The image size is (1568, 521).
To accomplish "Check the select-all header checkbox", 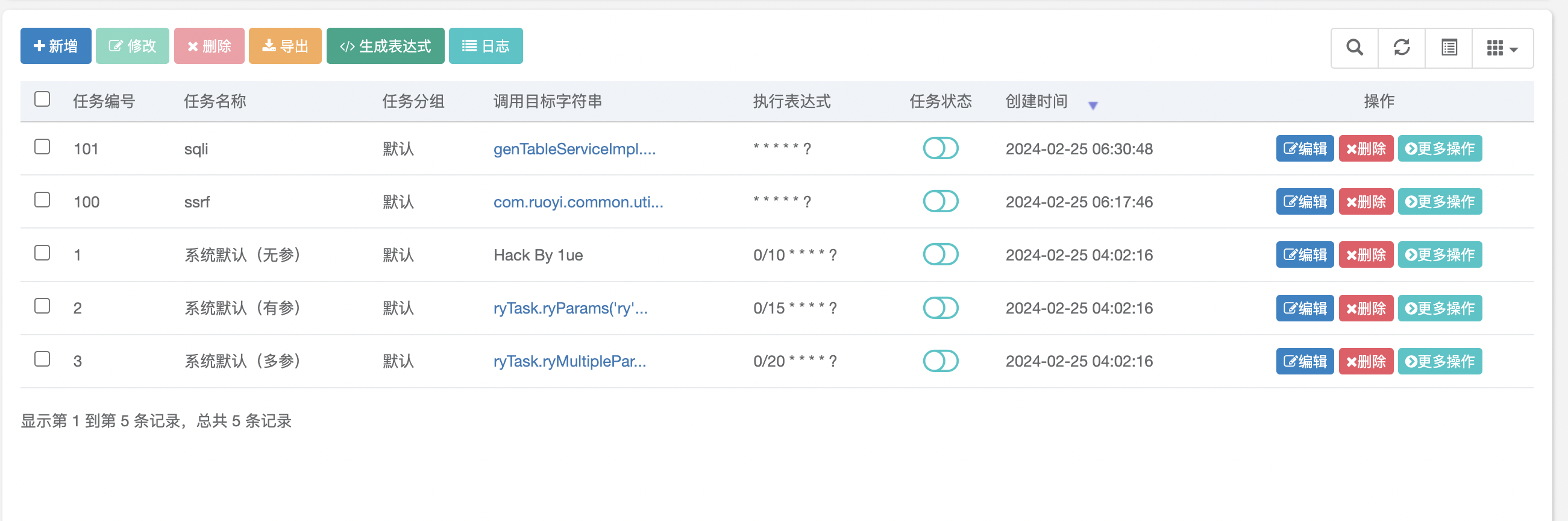I will 42,99.
